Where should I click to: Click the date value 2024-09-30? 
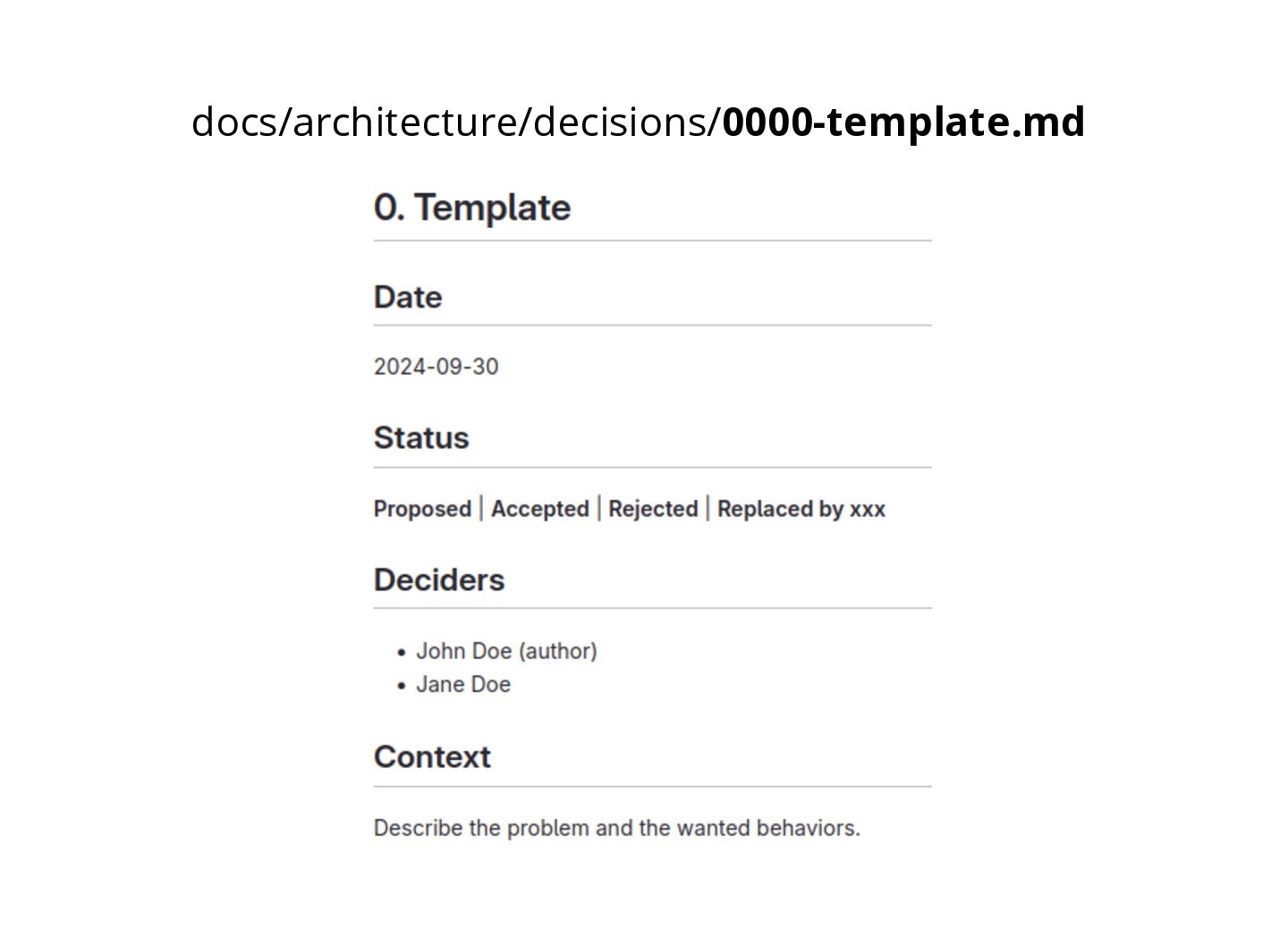click(436, 367)
